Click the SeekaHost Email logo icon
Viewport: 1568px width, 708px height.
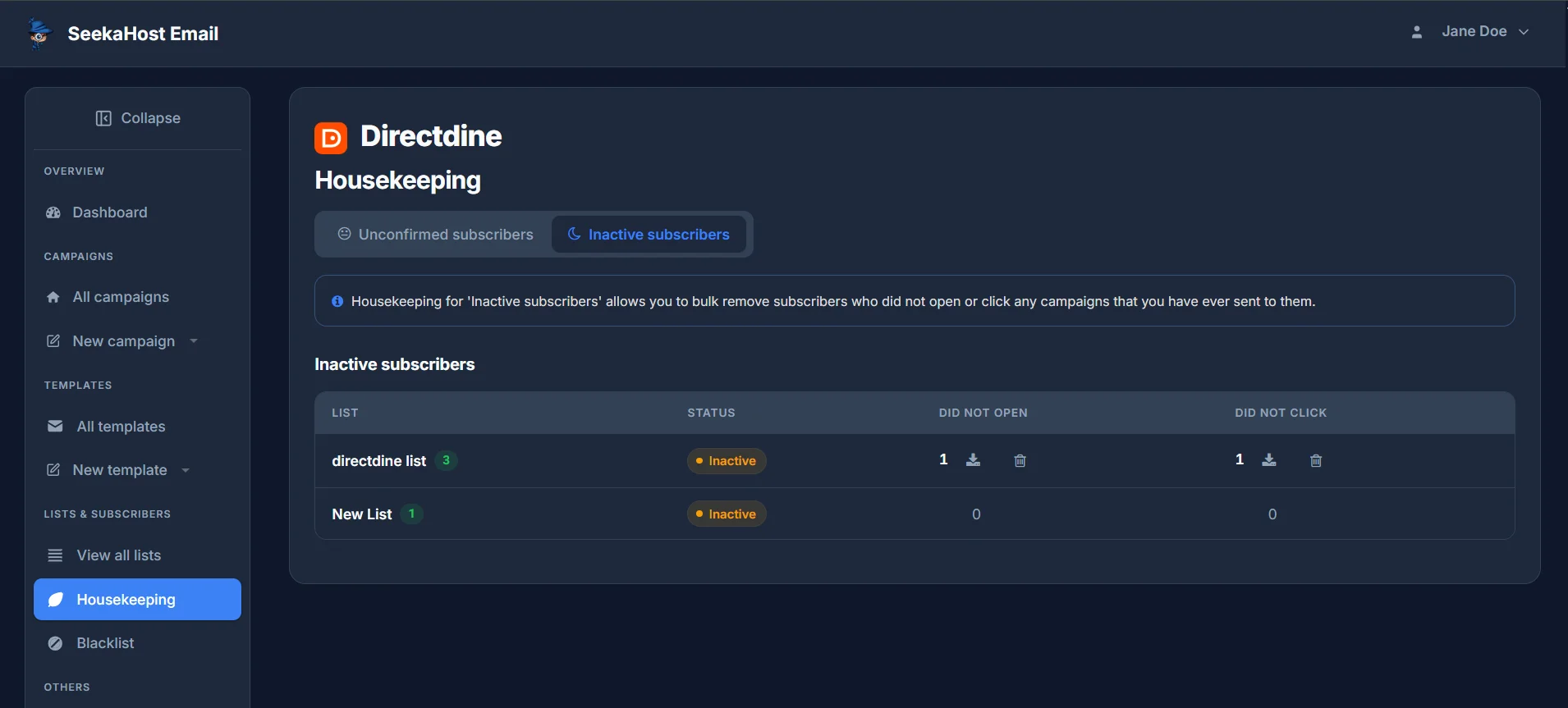click(39, 34)
